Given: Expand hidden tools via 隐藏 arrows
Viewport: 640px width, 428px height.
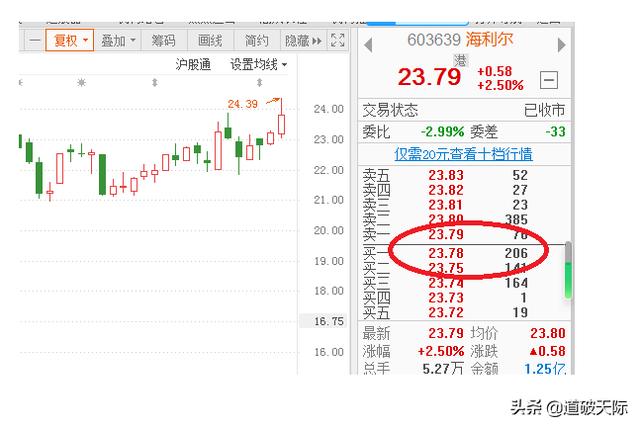Looking at the screenshot, I should pos(303,40).
